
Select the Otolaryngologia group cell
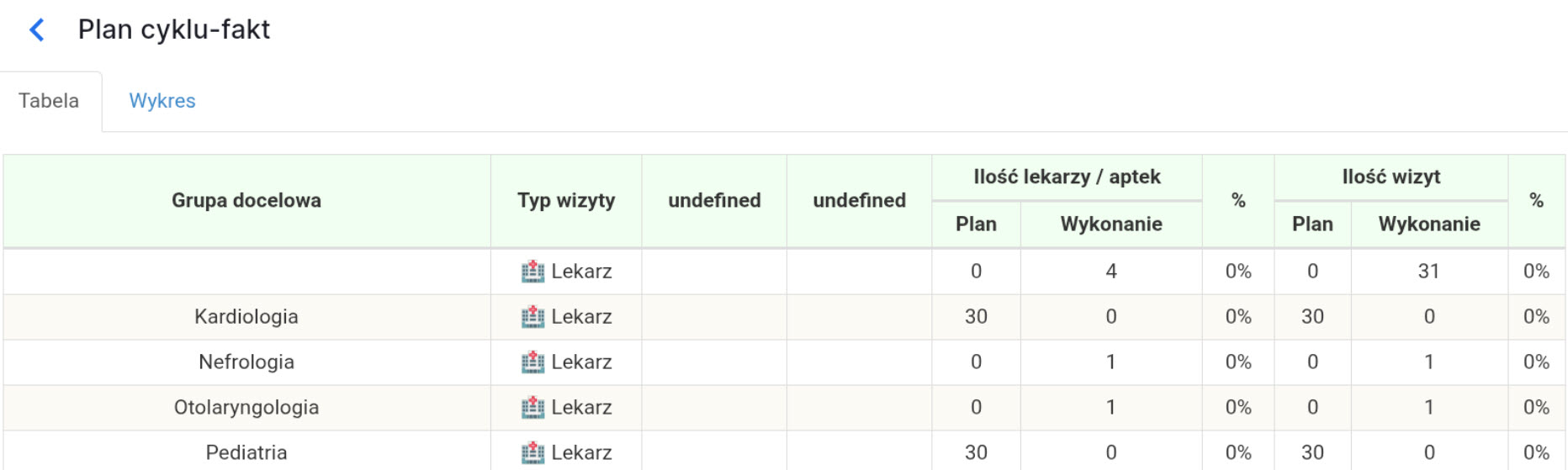point(246,408)
